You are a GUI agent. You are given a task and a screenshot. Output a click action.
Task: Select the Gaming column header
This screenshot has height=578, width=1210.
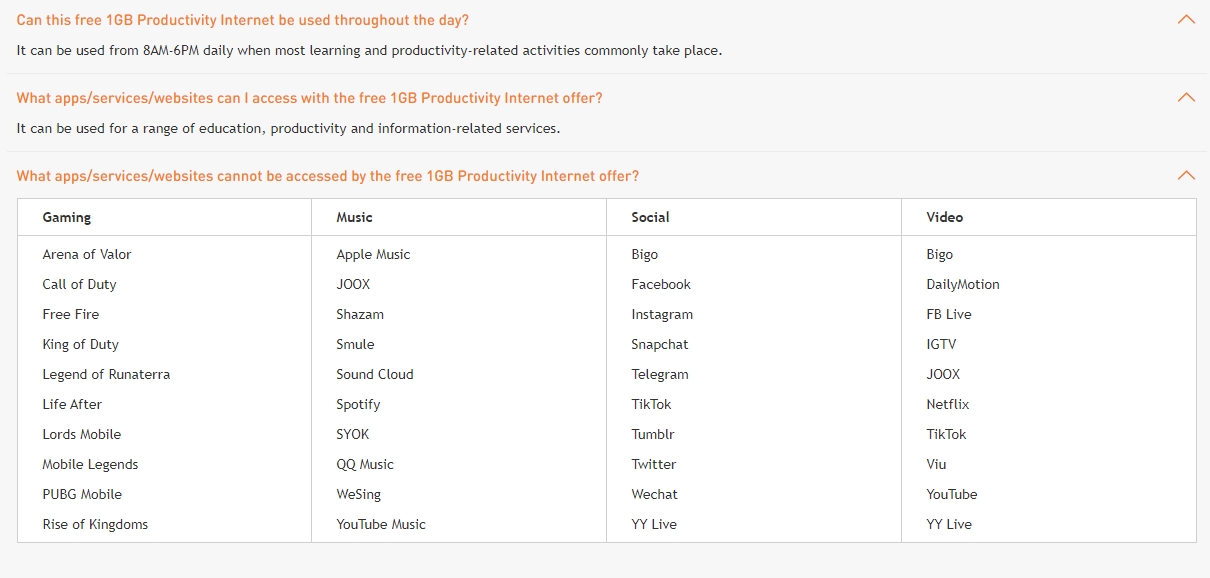(67, 217)
